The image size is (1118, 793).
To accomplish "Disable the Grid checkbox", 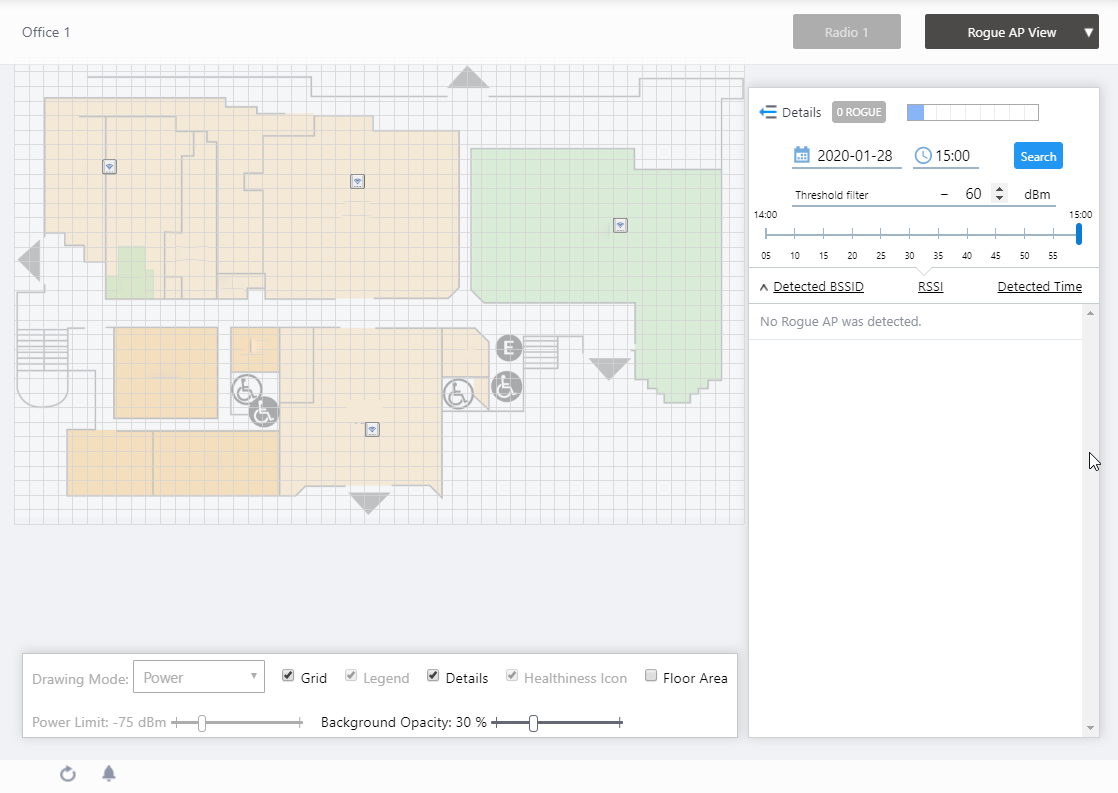I will (288, 676).
